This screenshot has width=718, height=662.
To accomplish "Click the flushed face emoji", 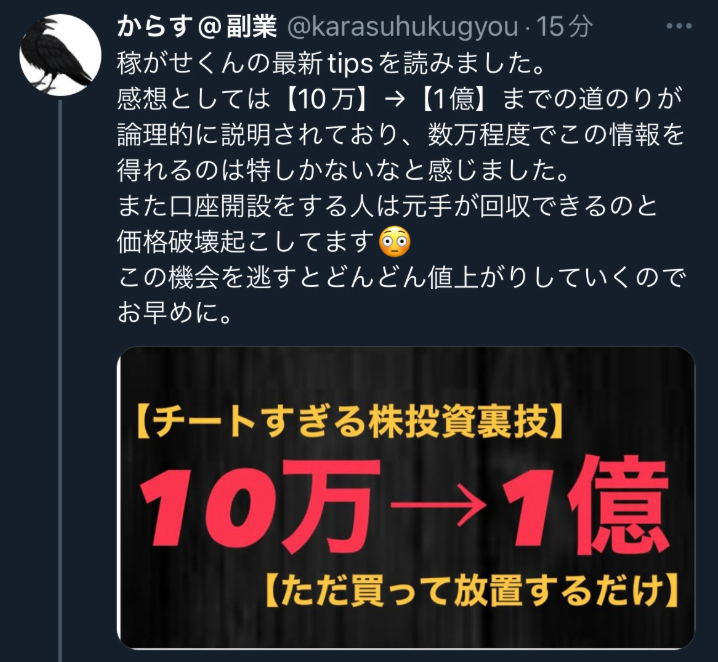I will [395, 243].
